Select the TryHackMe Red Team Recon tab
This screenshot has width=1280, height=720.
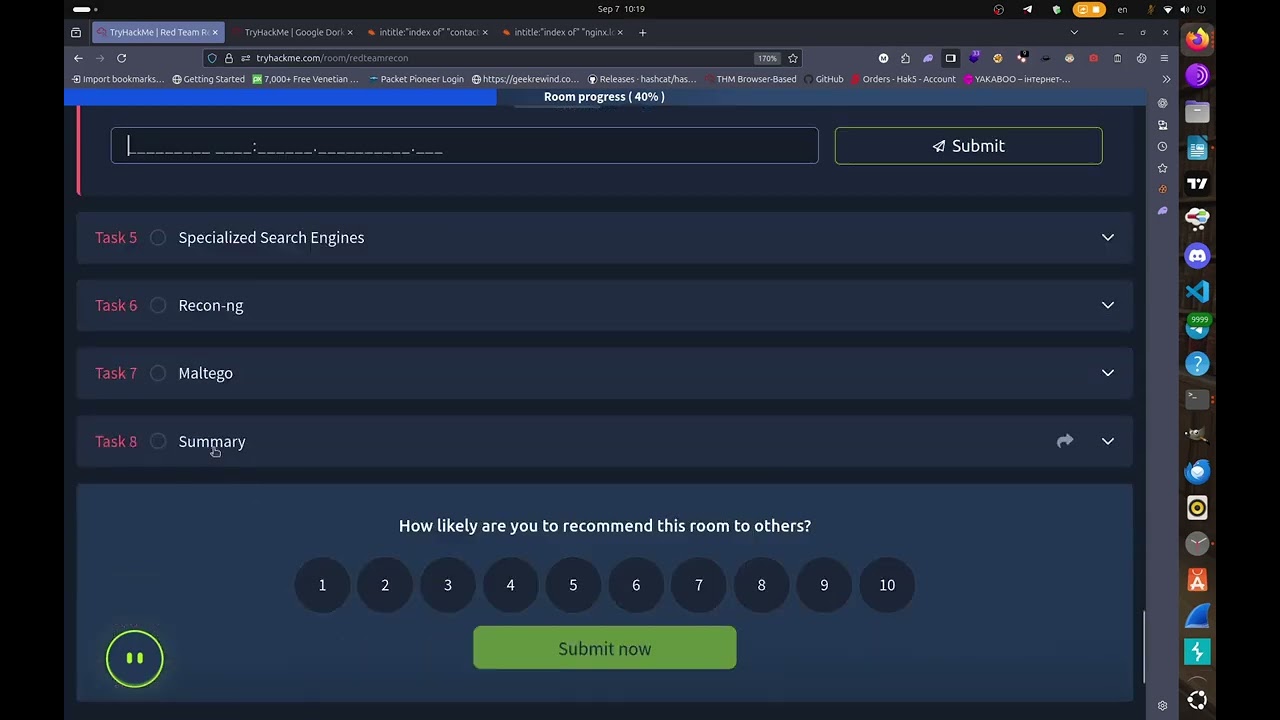tap(158, 32)
